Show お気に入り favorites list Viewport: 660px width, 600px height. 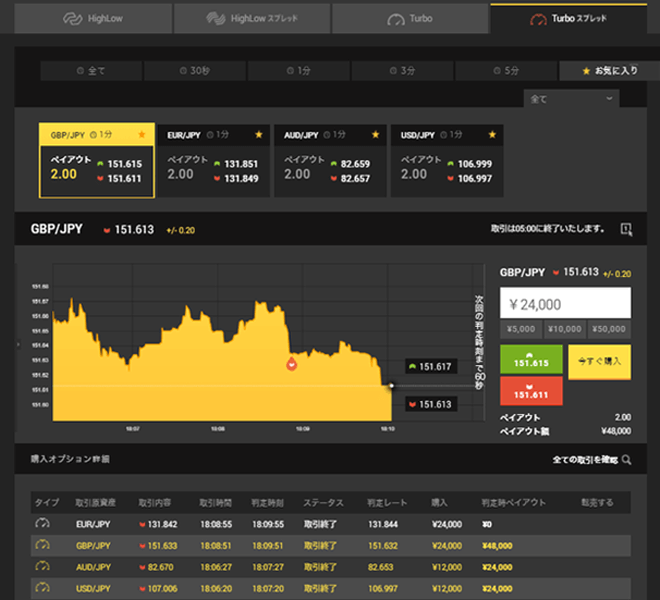coord(609,71)
